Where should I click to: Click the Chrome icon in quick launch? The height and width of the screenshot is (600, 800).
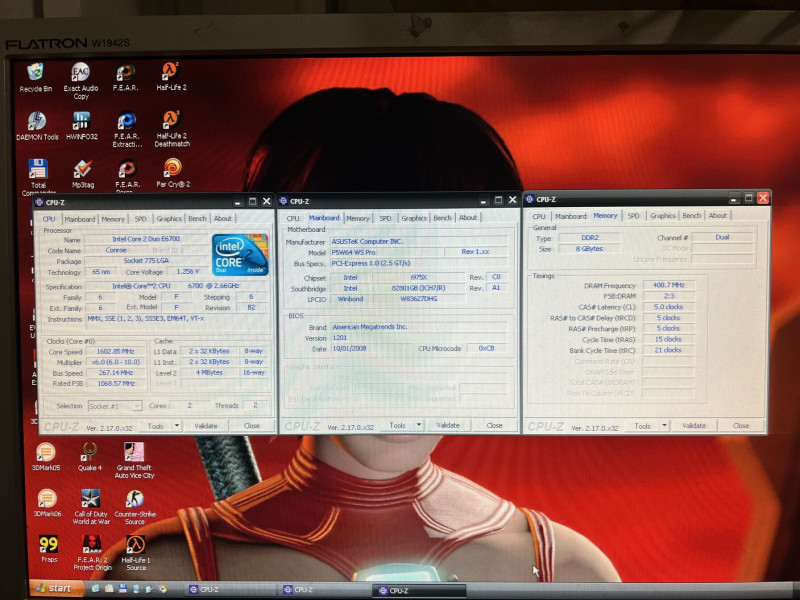tap(162, 589)
